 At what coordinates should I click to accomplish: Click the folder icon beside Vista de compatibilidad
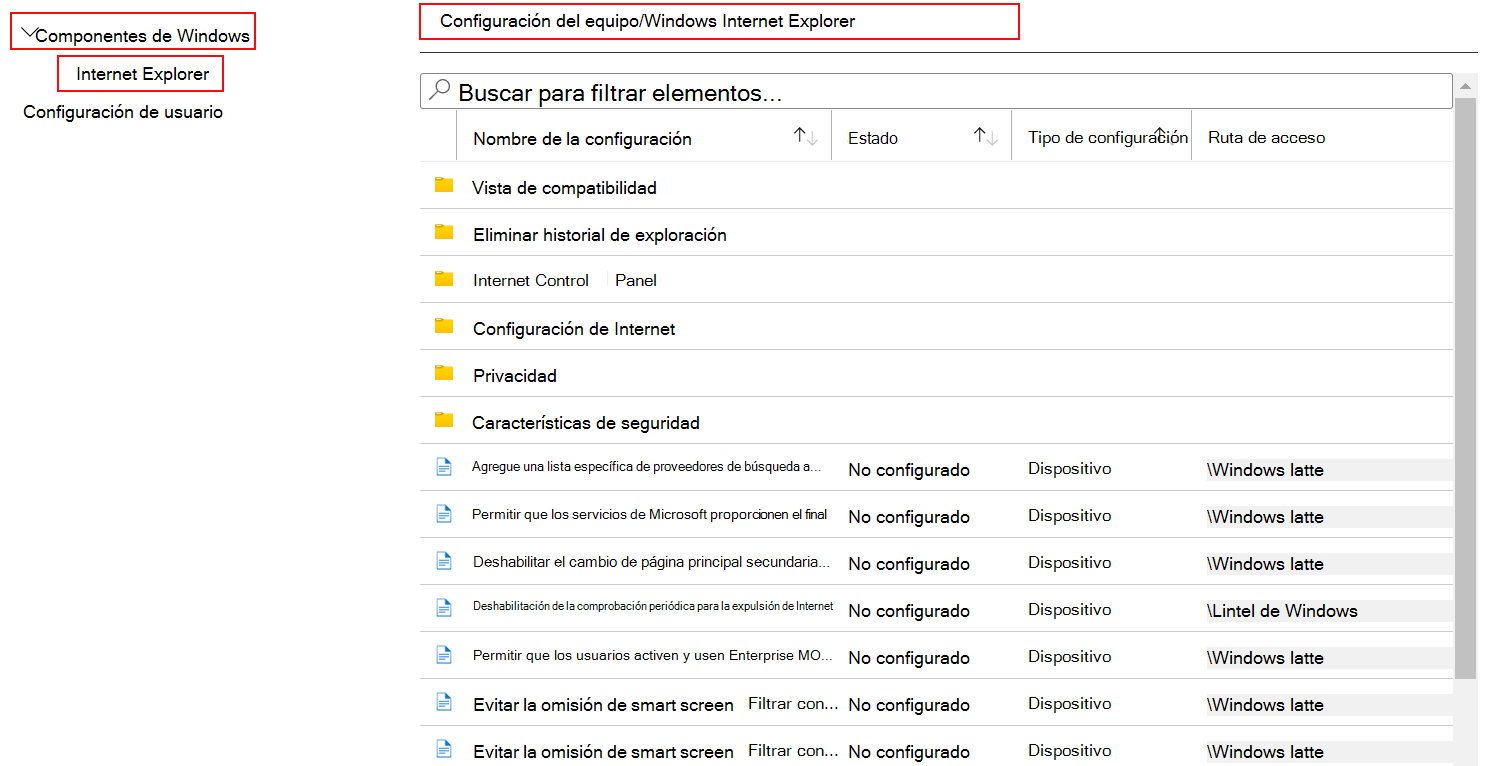[444, 186]
